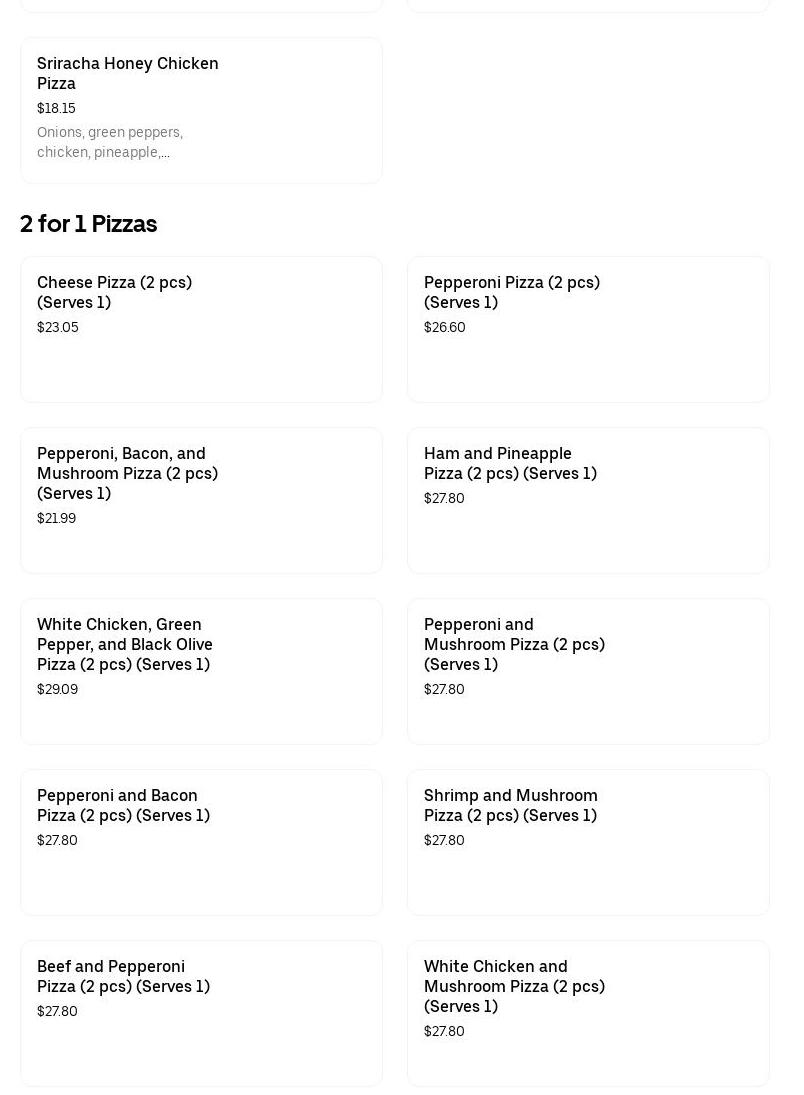Click the Ham and Pineapple Pizza price
Screen dimensions: 804x1095
(x=444, y=498)
